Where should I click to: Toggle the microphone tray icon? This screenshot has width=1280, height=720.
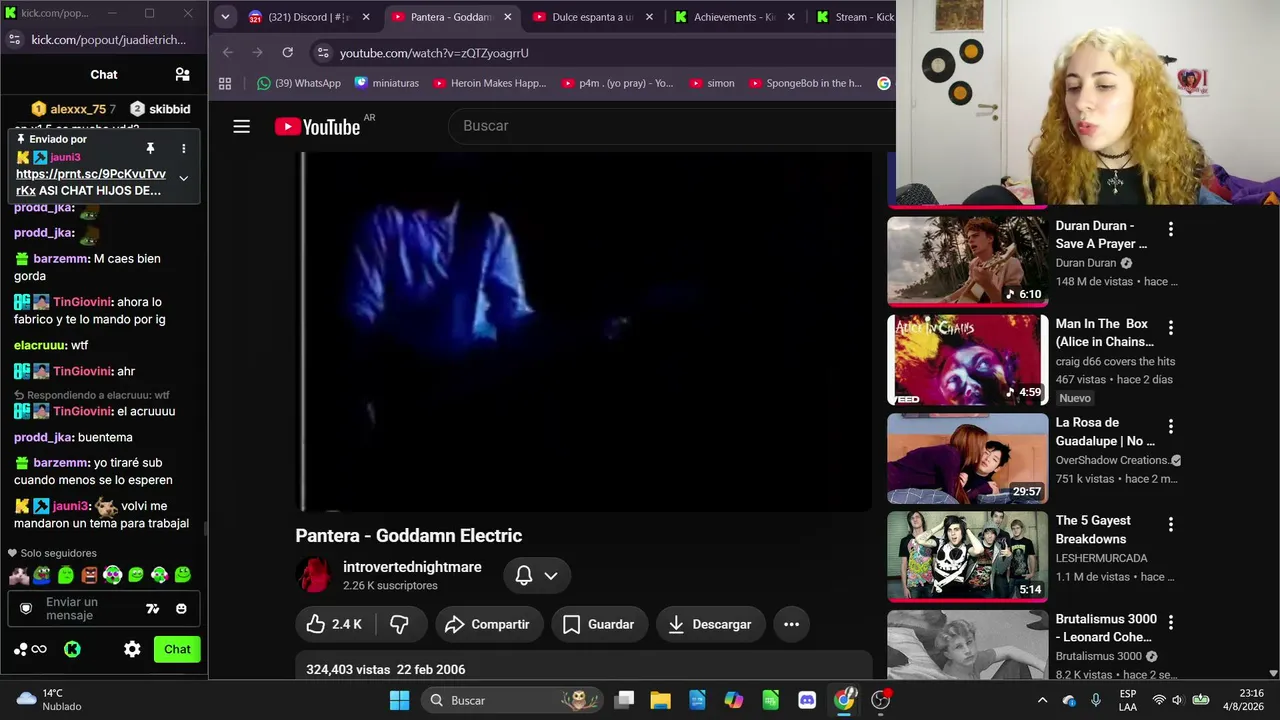coord(1096,700)
